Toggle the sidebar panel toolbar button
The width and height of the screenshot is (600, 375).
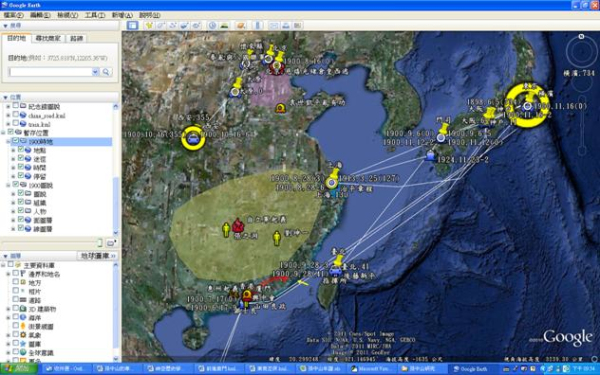coord(132,25)
